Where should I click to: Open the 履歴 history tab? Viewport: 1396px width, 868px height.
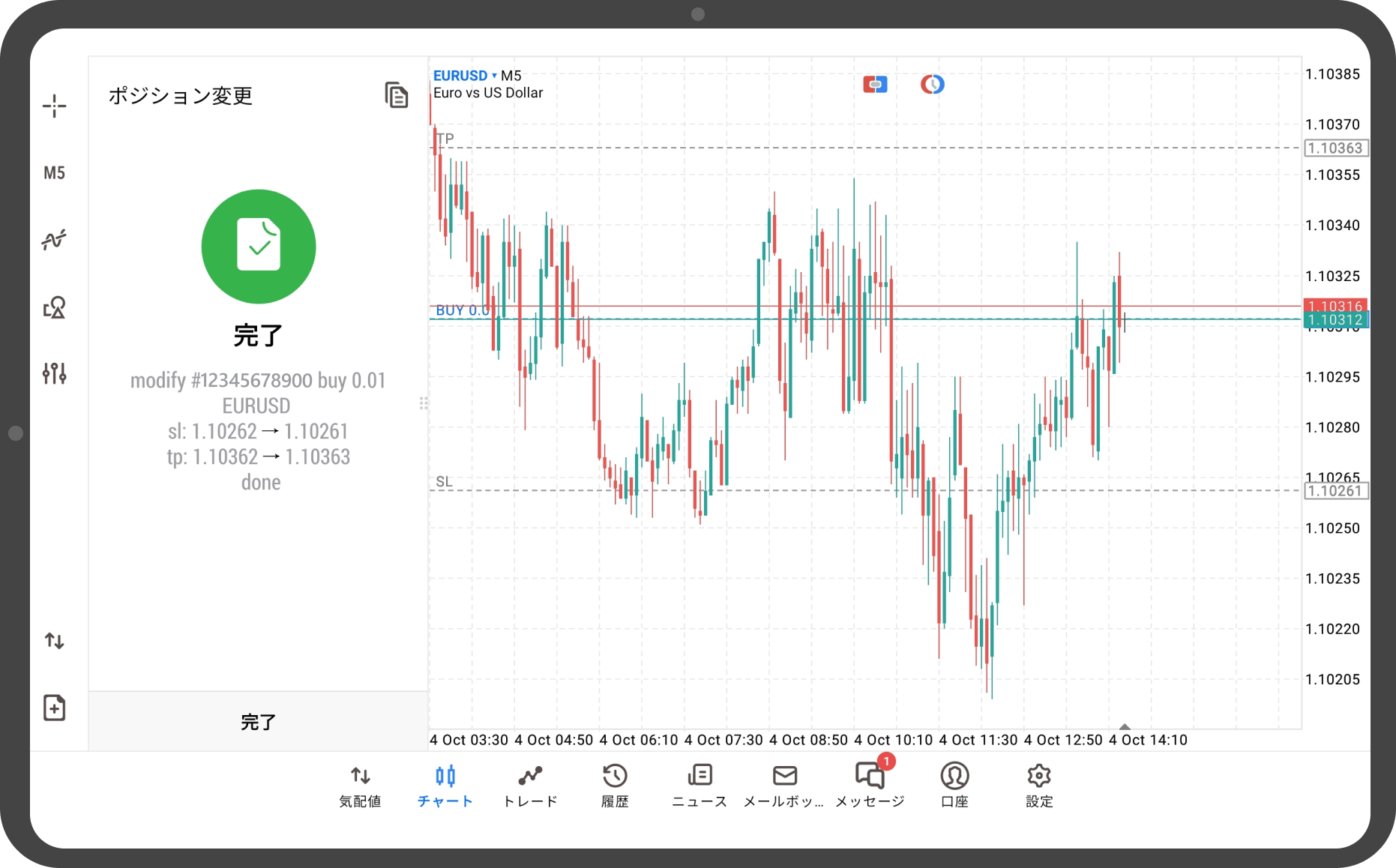pyautogui.click(x=615, y=786)
